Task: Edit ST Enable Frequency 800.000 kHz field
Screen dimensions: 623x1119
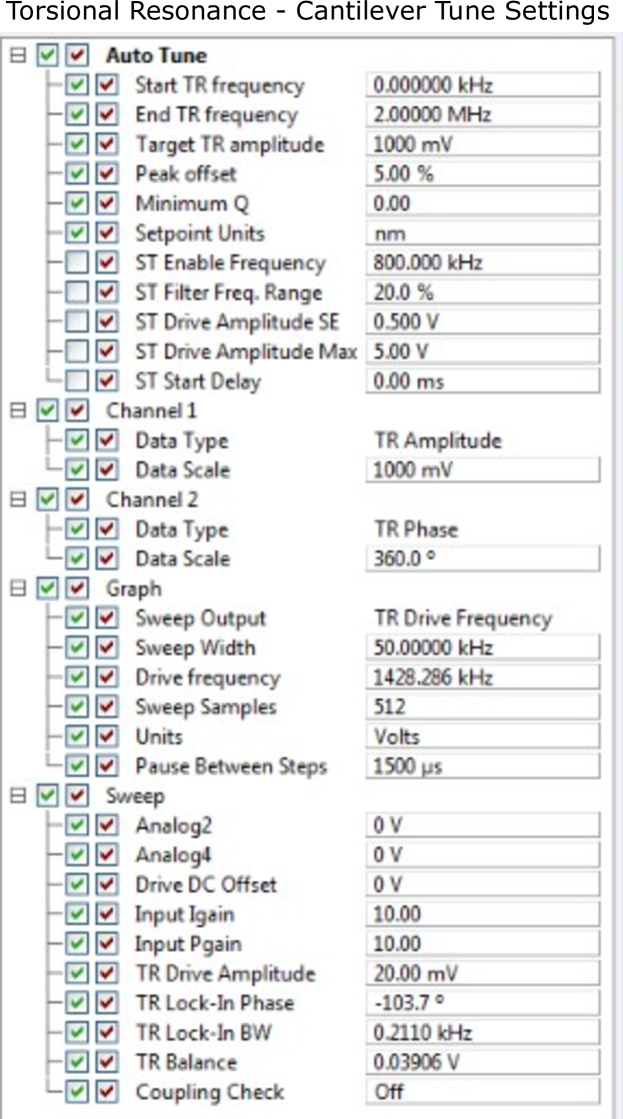Action: [483, 263]
